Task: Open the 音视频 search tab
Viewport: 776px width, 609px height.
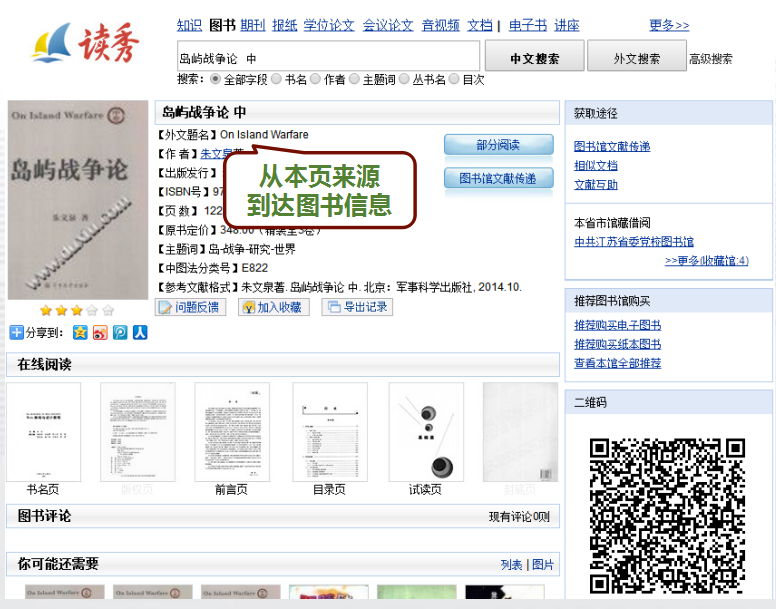Action: tap(440, 25)
